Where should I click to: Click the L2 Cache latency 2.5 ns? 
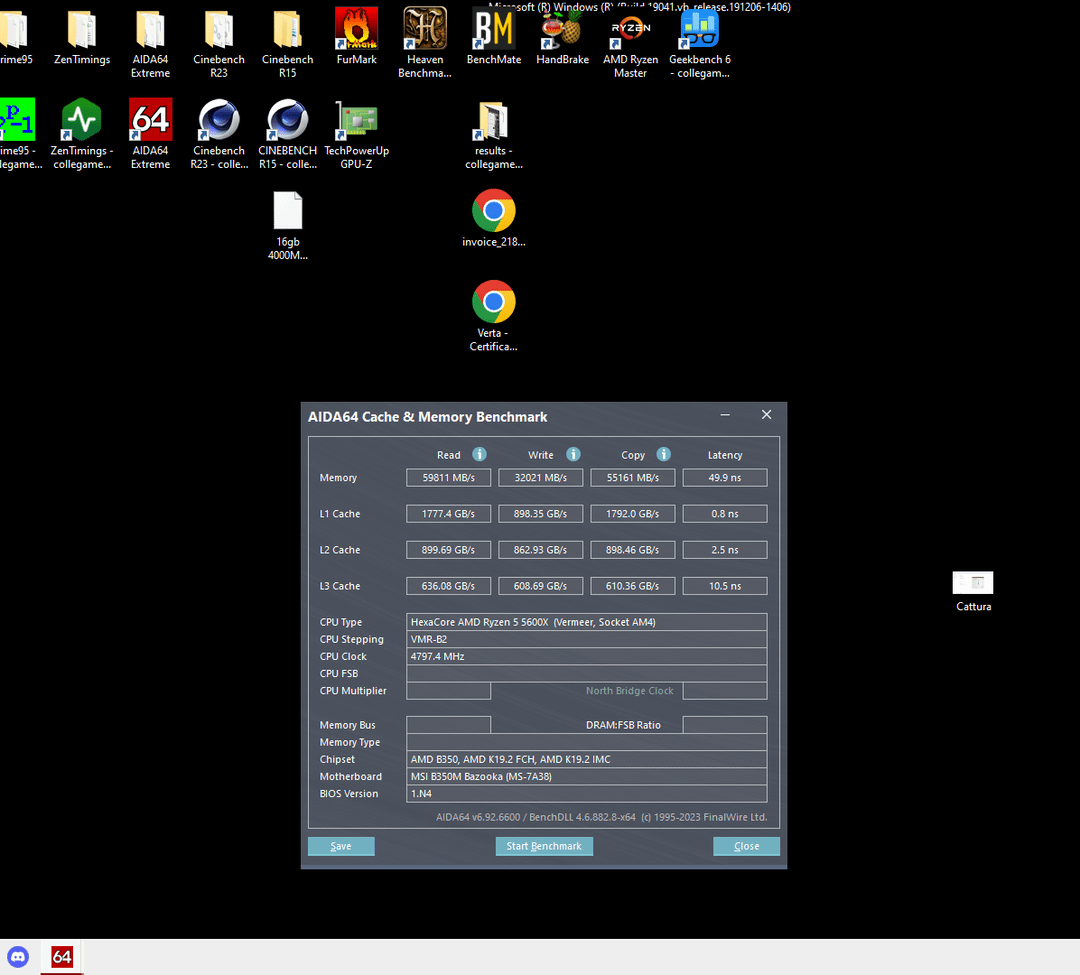tap(725, 550)
